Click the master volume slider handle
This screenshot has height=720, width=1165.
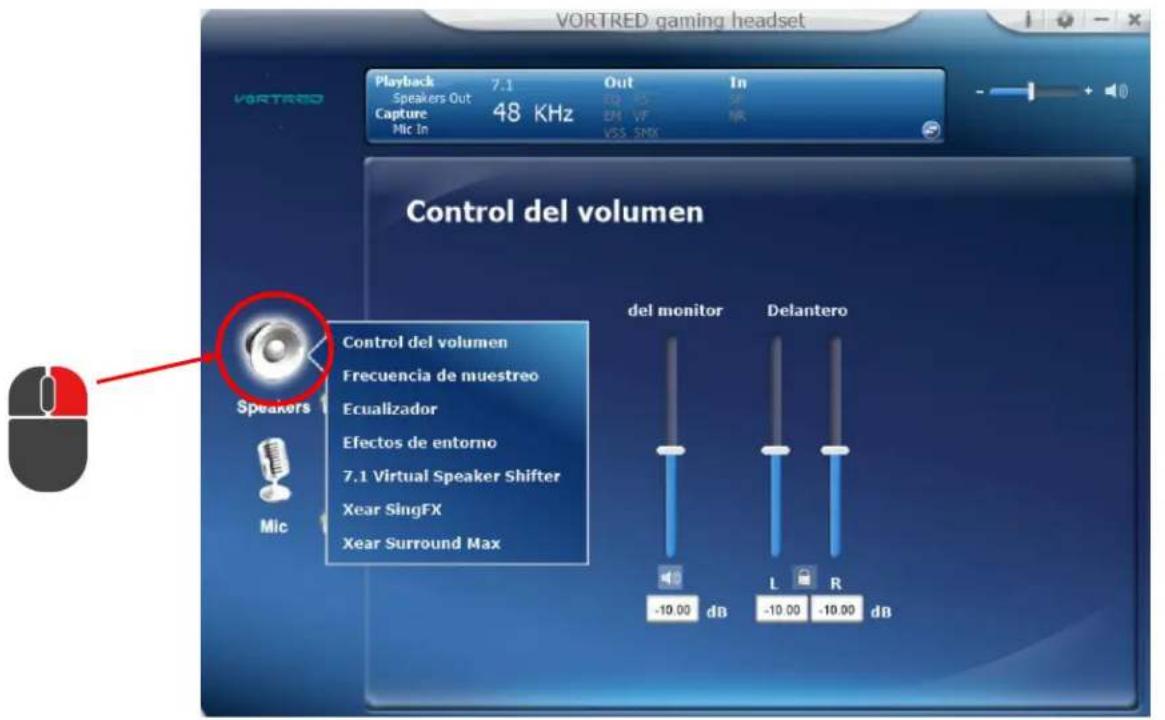[x=1031, y=91]
